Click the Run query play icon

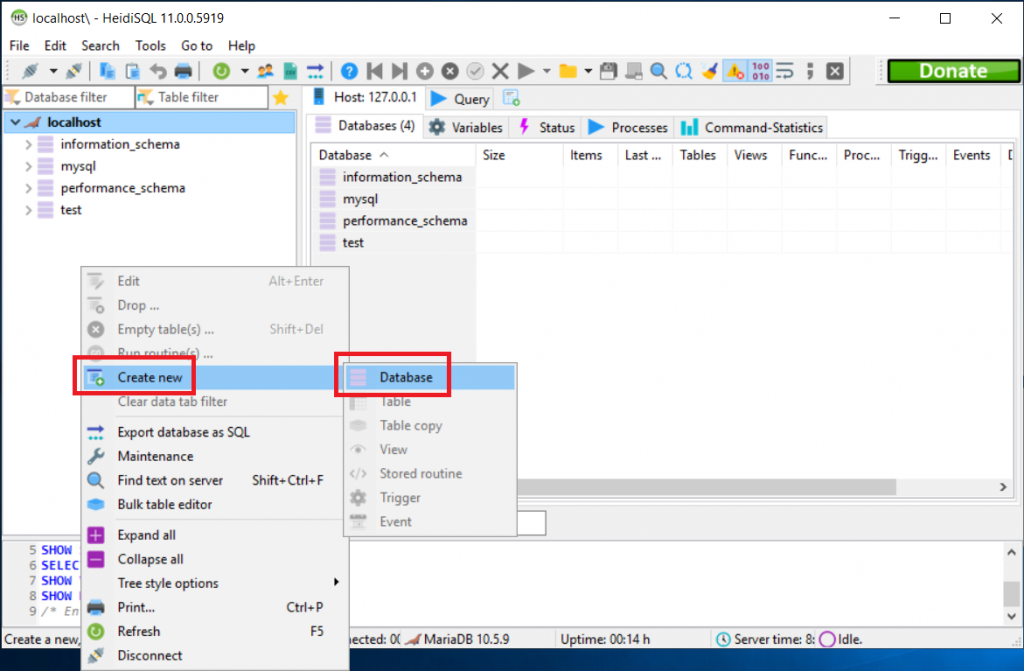(x=526, y=71)
